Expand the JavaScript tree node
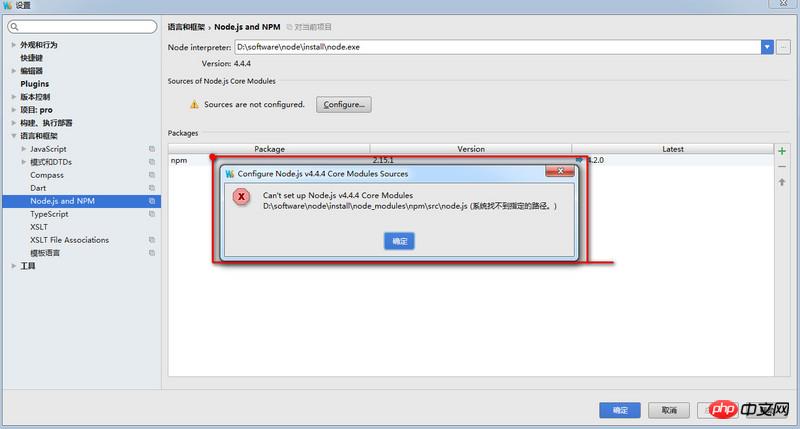800x429 pixels. [23, 149]
